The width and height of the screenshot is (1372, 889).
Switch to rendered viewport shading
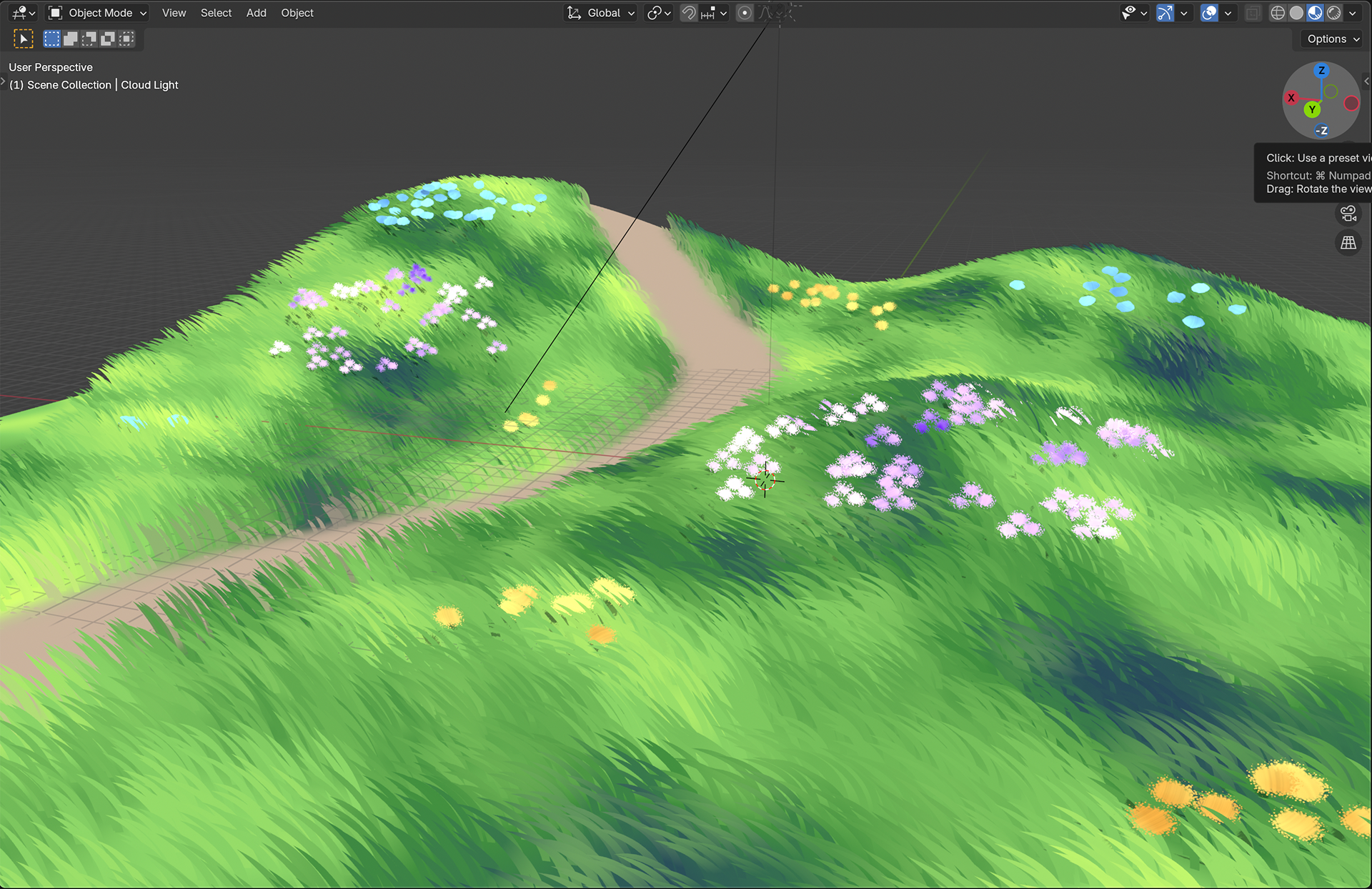coord(1333,13)
